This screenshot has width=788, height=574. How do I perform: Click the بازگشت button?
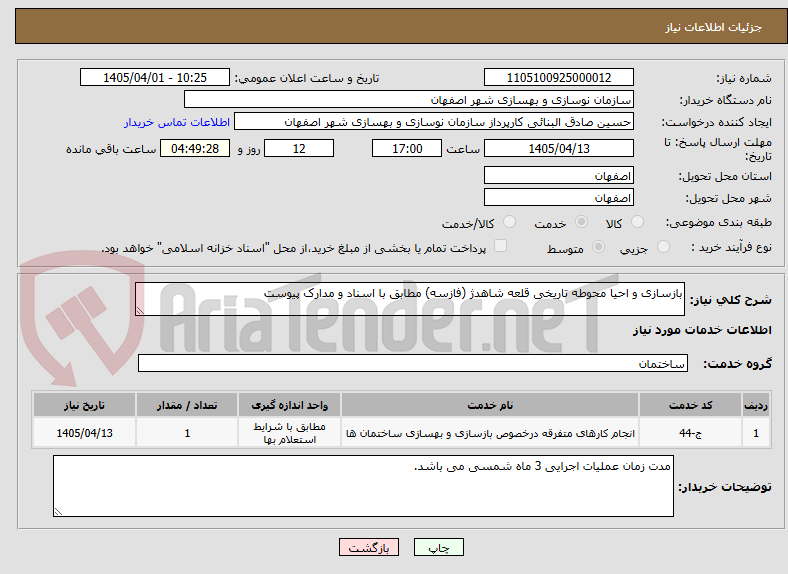point(369,547)
